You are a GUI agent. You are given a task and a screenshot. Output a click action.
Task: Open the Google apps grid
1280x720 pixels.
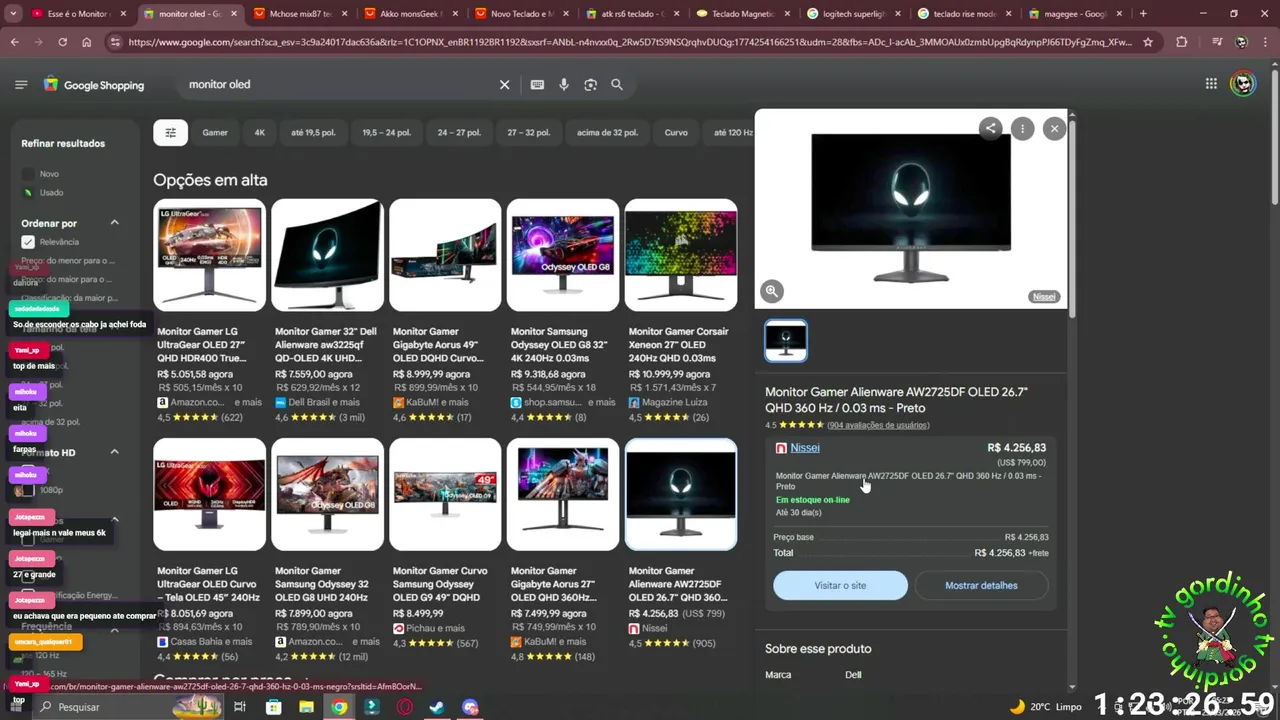click(1211, 84)
